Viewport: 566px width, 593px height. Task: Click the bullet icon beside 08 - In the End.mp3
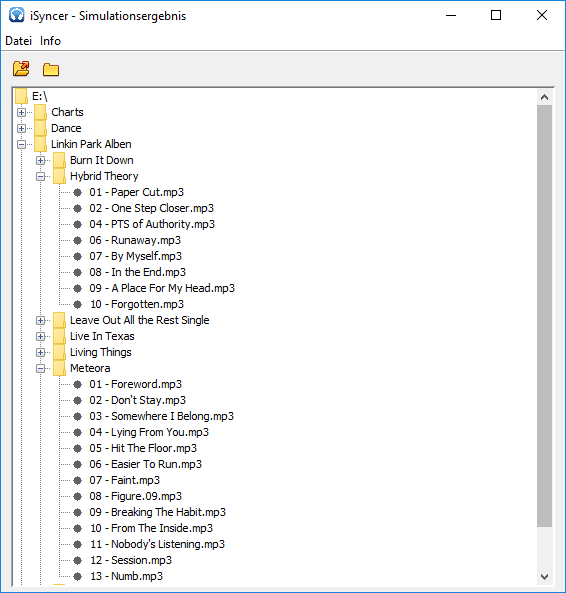78,272
